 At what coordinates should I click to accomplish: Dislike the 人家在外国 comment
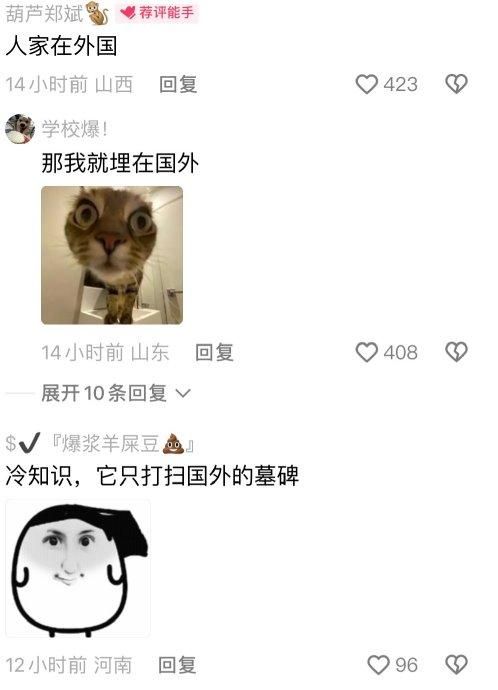[x=456, y=84]
